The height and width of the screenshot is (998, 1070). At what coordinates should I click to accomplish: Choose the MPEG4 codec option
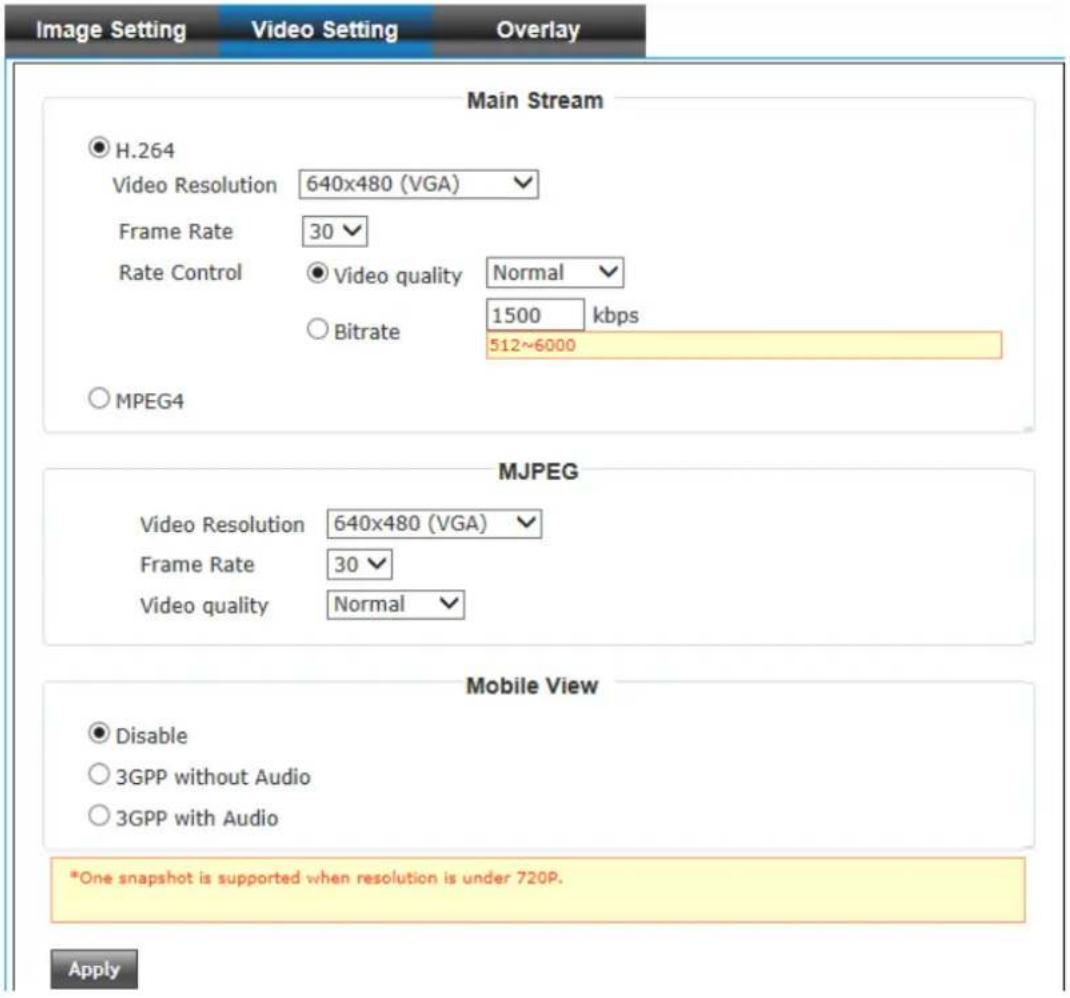pyautogui.click(x=99, y=398)
